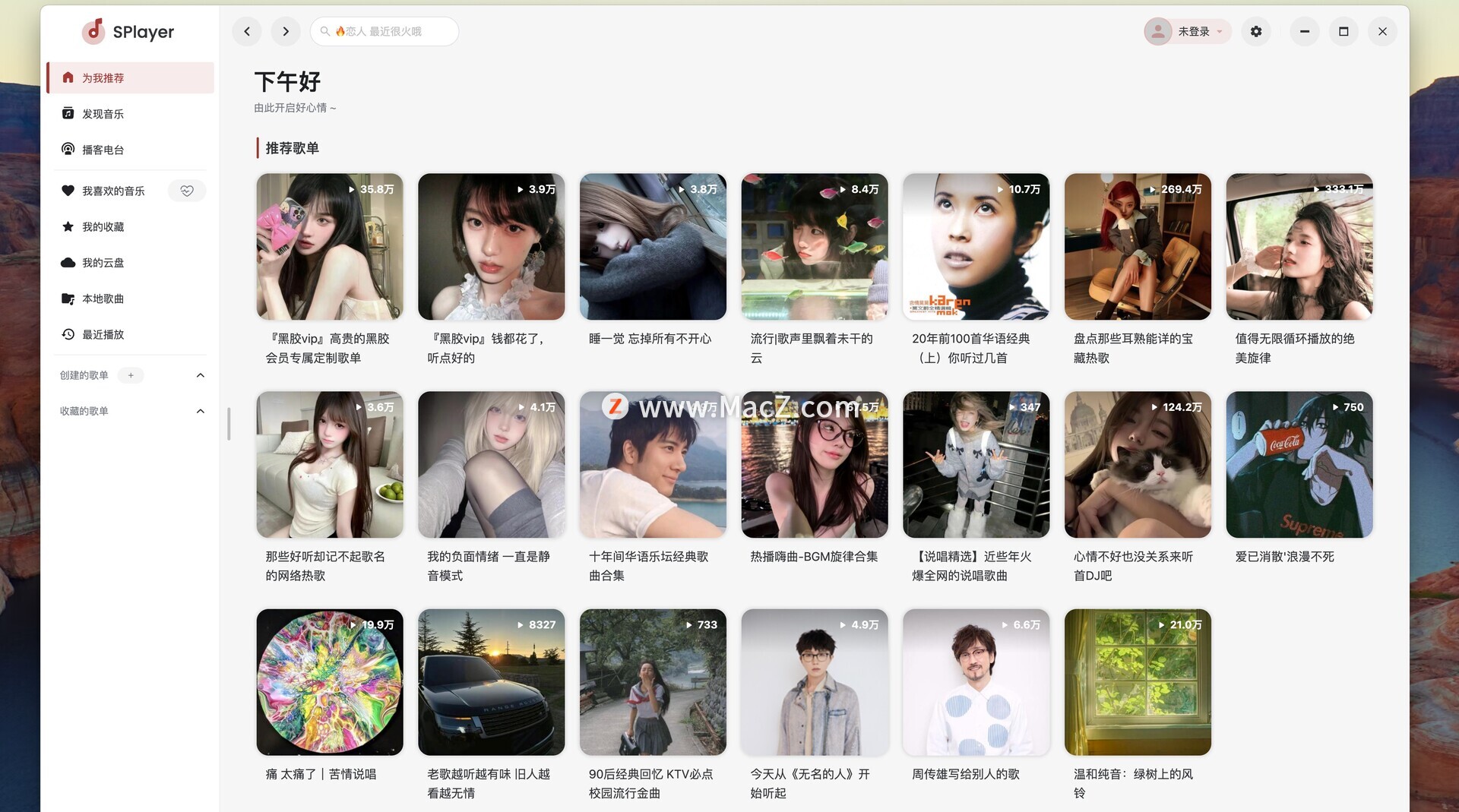This screenshot has height=812, width=1459.
Task: Click the user avatar icon
Action: pyautogui.click(x=1157, y=31)
